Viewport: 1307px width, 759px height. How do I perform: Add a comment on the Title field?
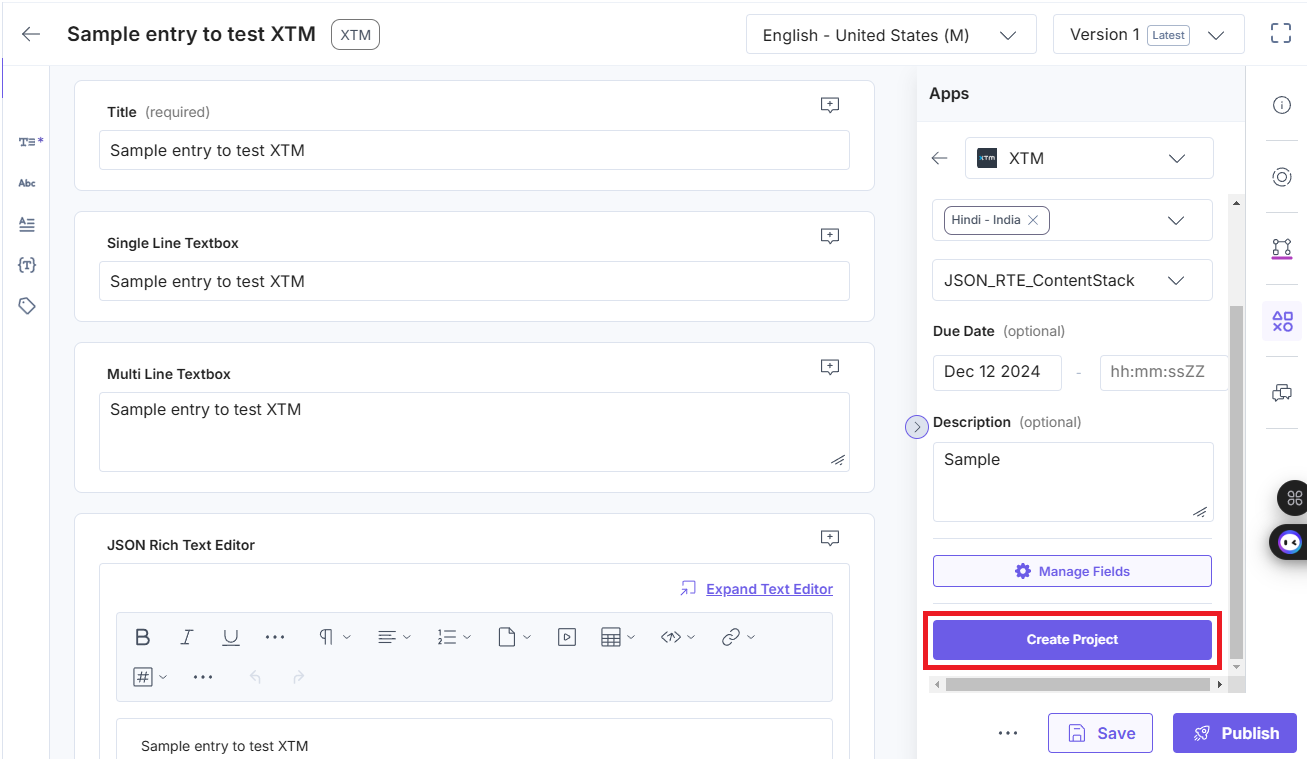[829, 105]
